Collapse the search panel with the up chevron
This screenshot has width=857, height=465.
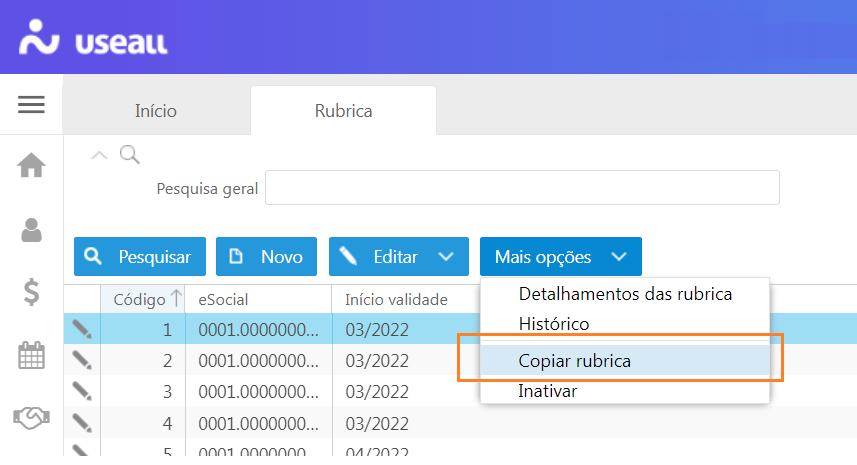click(99, 155)
